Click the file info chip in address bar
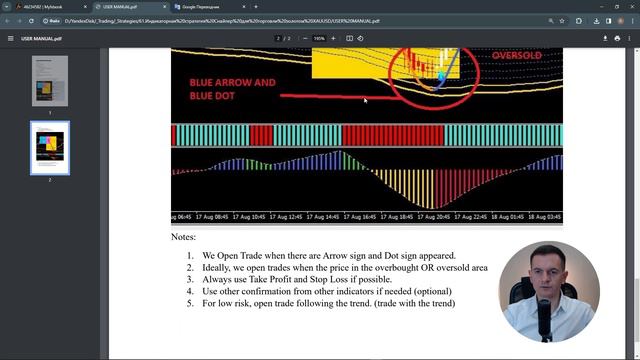The height and width of the screenshot is (360, 640). point(51,21)
